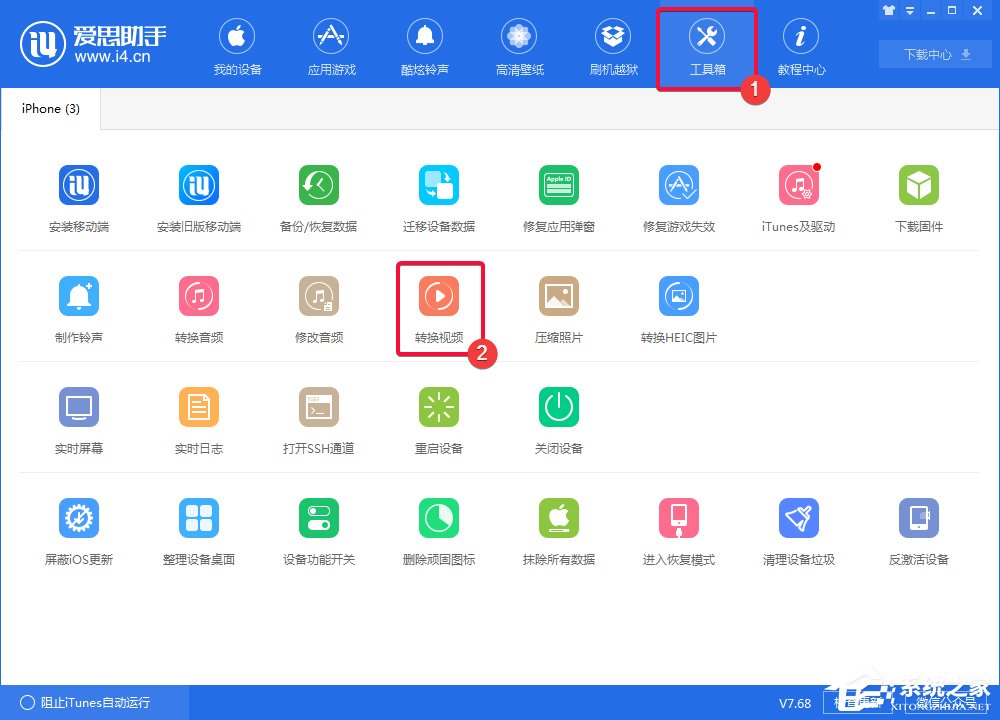Open the Compress Photos tool
Viewport: 1000px width, 720px height.
coord(558,305)
